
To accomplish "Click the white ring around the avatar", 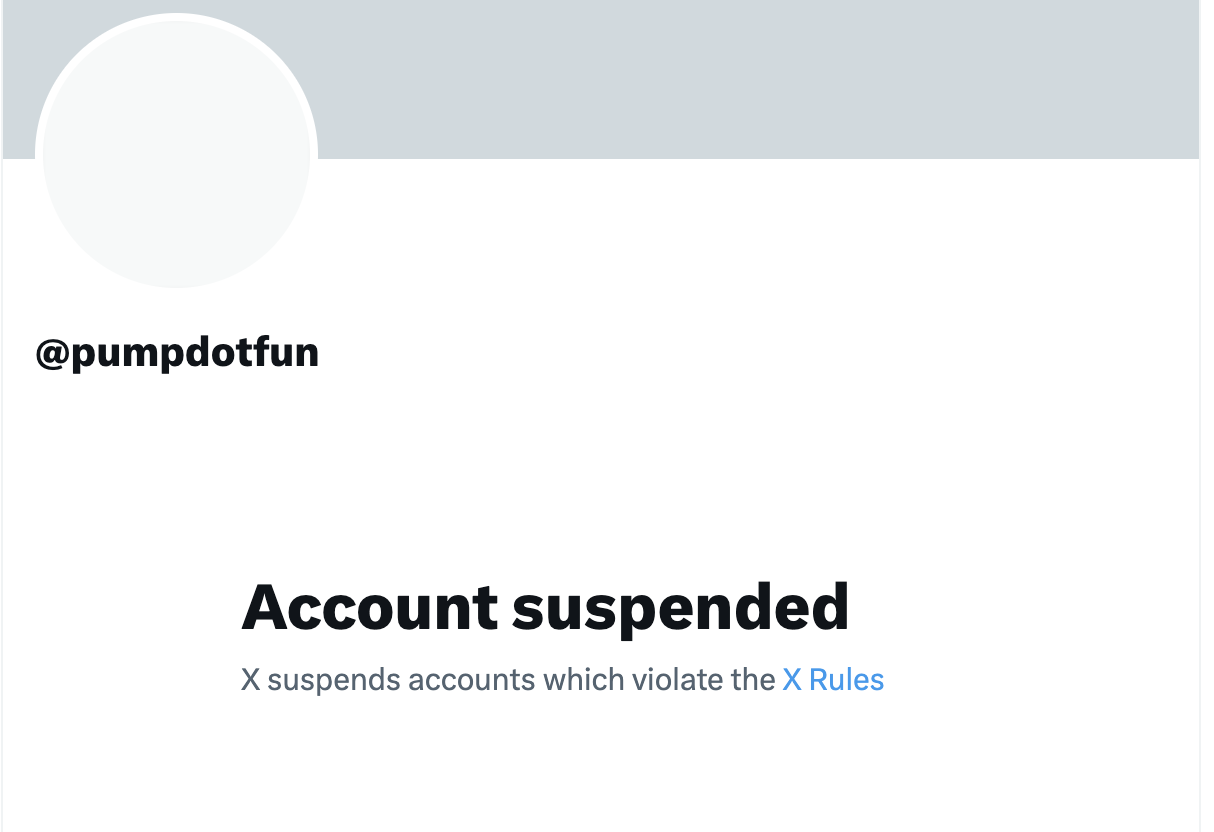I will click(176, 17).
